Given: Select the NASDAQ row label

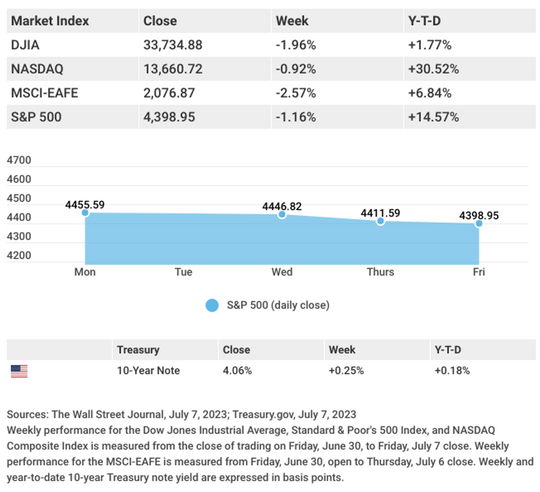Looking at the screenshot, I should coord(37,69).
